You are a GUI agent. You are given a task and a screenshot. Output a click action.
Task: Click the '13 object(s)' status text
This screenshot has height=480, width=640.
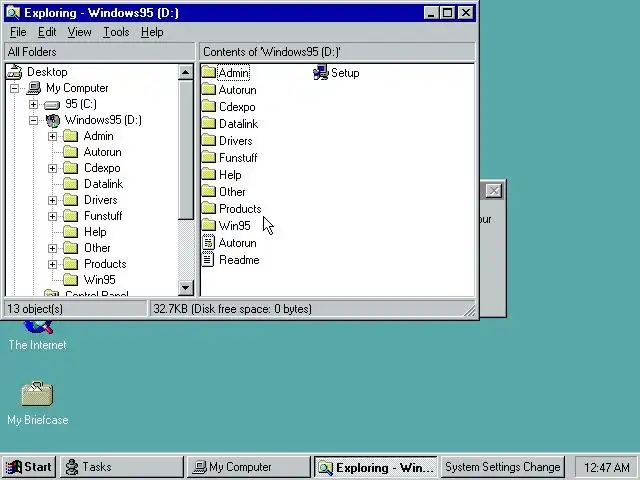(x=35, y=309)
